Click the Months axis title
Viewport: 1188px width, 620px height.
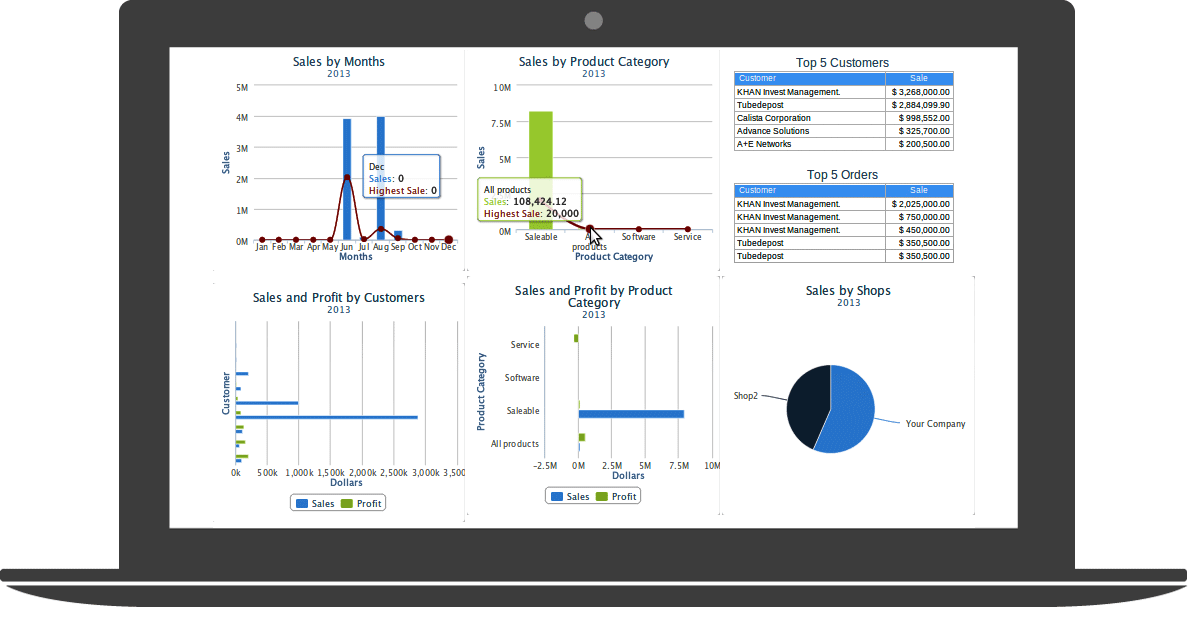(356, 257)
